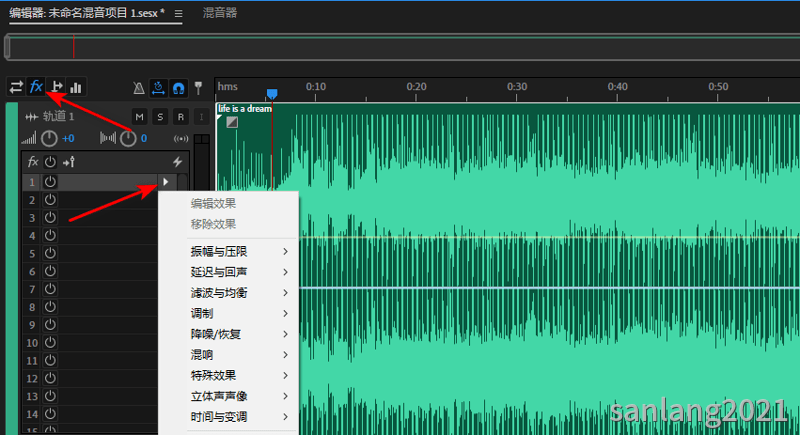The height and width of the screenshot is (435, 800).
Task: Click the track 1 pan knob
Action: point(128,138)
